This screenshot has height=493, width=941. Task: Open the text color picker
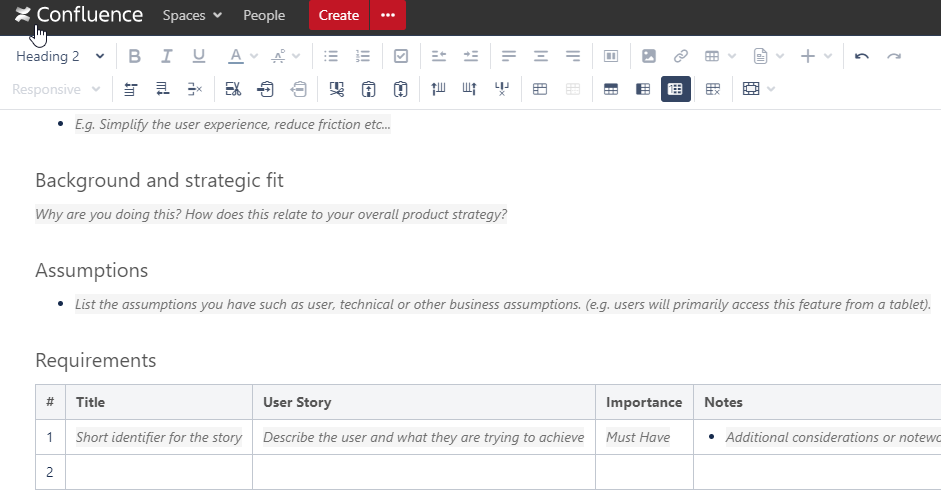tap(242, 56)
